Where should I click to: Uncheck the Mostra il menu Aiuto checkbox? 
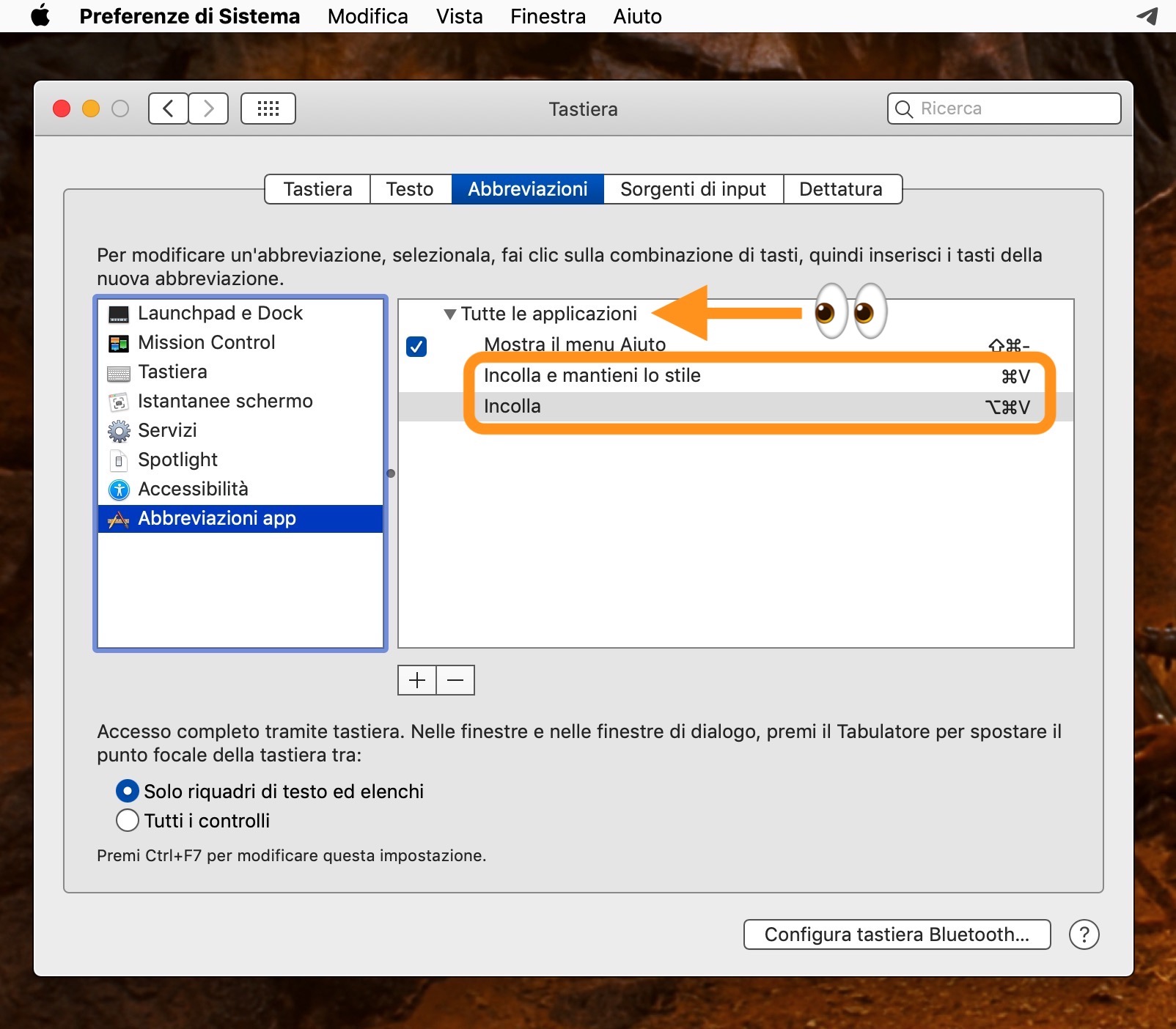tap(416, 346)
